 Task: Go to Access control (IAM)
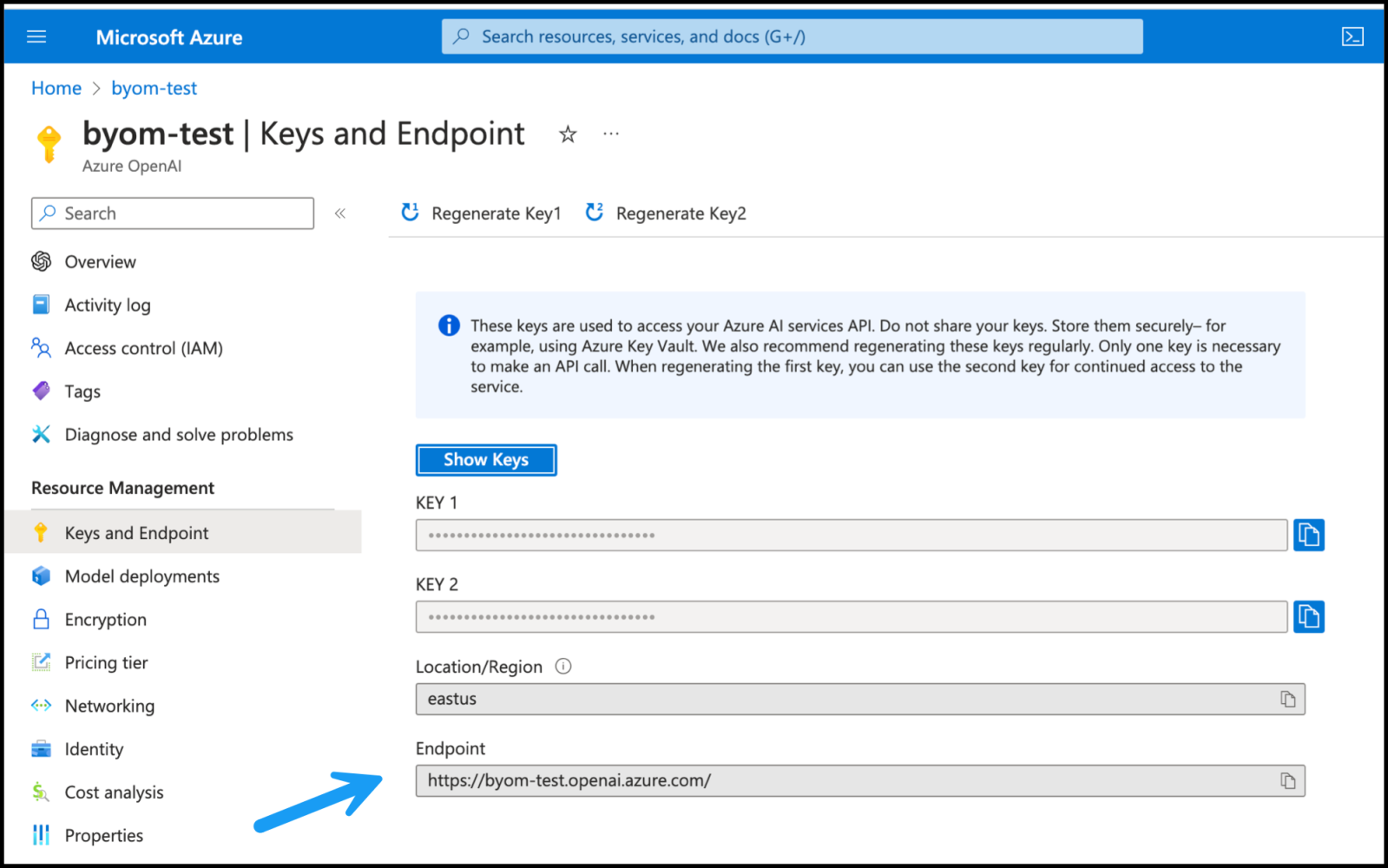click(144, 349)
